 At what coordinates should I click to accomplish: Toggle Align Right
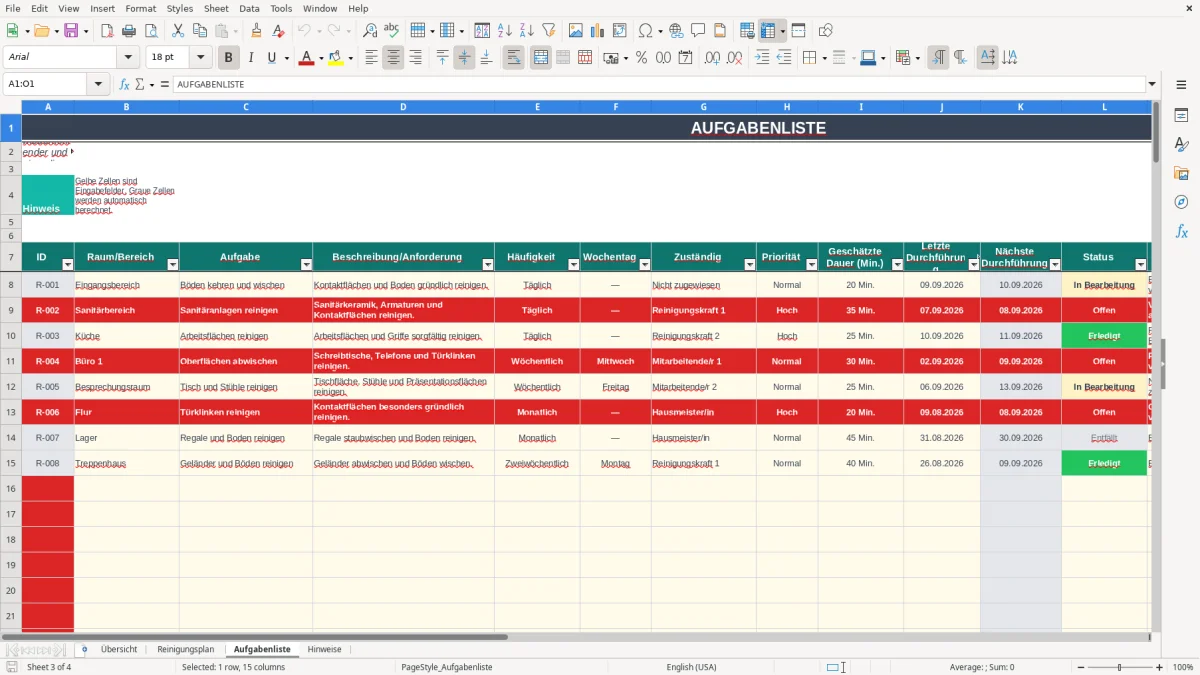pyautogui.click(x=415, y=58)
